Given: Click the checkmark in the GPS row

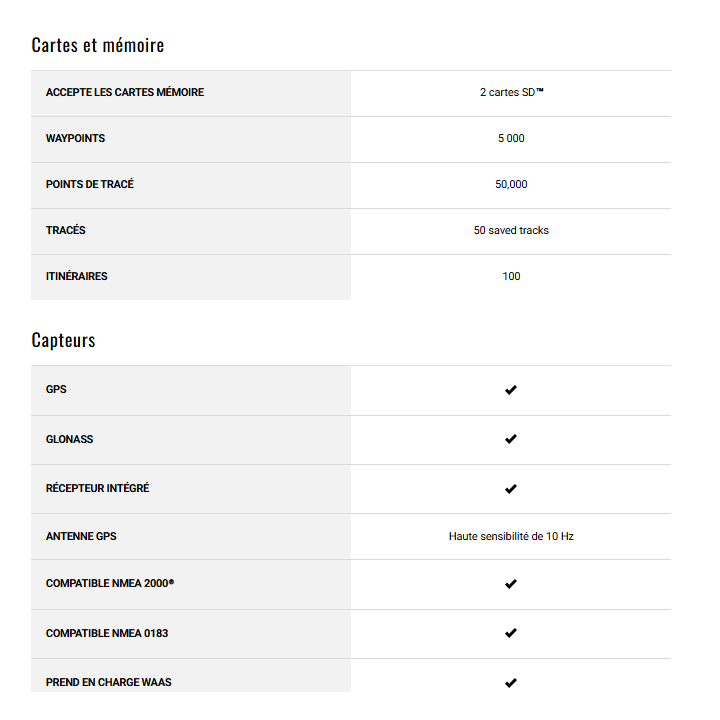Looking at the screenshot, I should click(511, 390).
